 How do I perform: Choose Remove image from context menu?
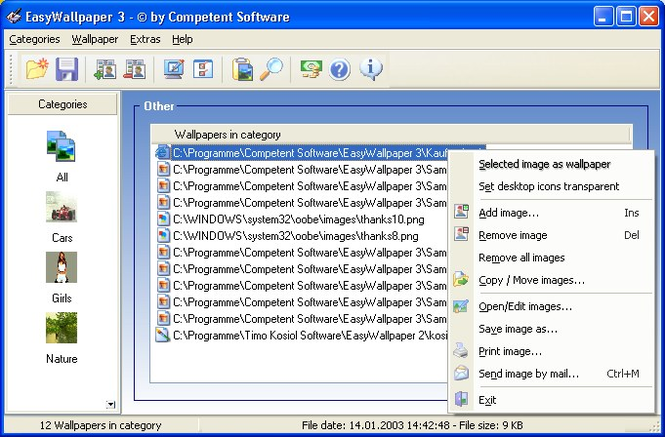tap(551, 235)
